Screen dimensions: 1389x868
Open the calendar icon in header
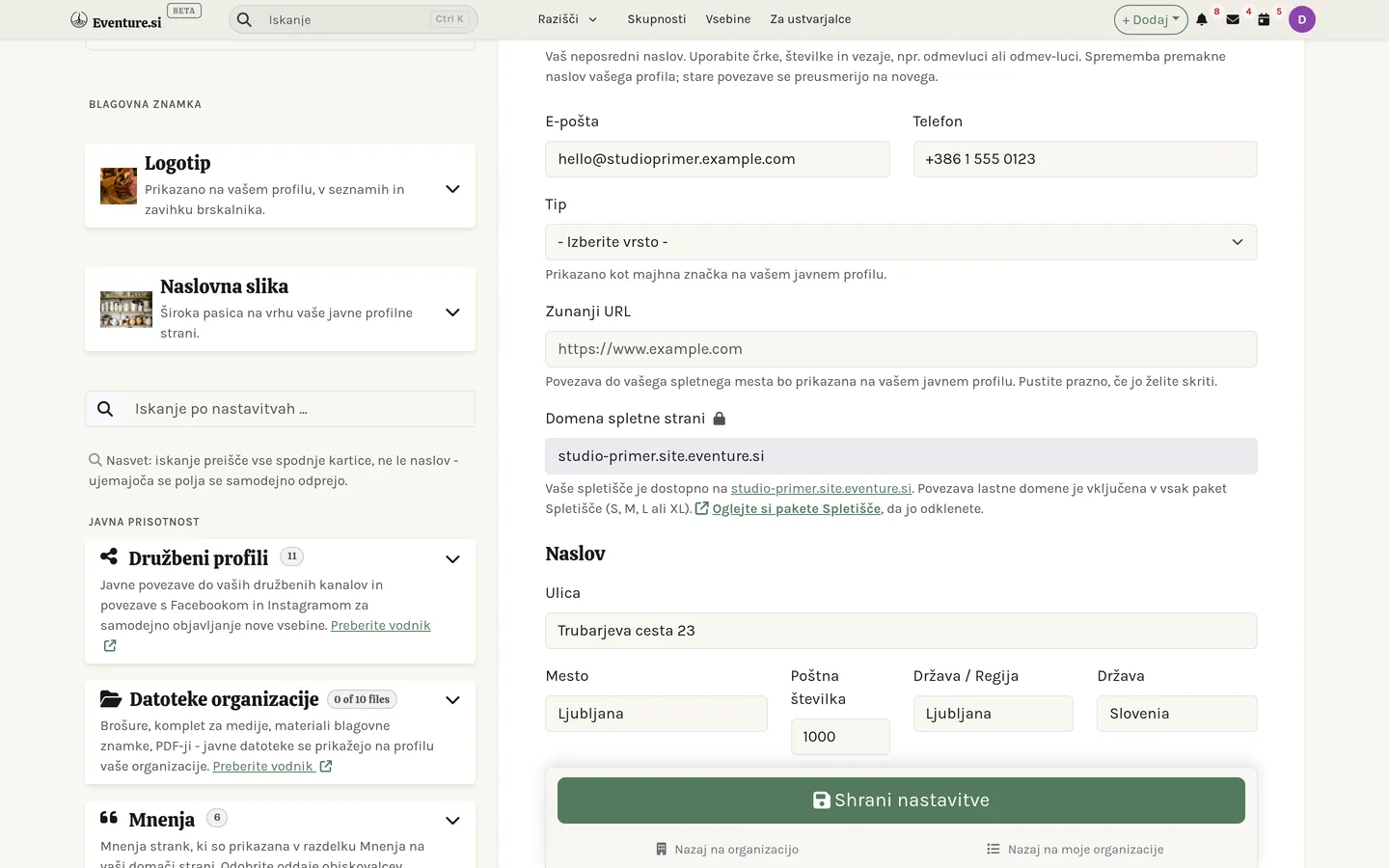tap(1264, 19)
